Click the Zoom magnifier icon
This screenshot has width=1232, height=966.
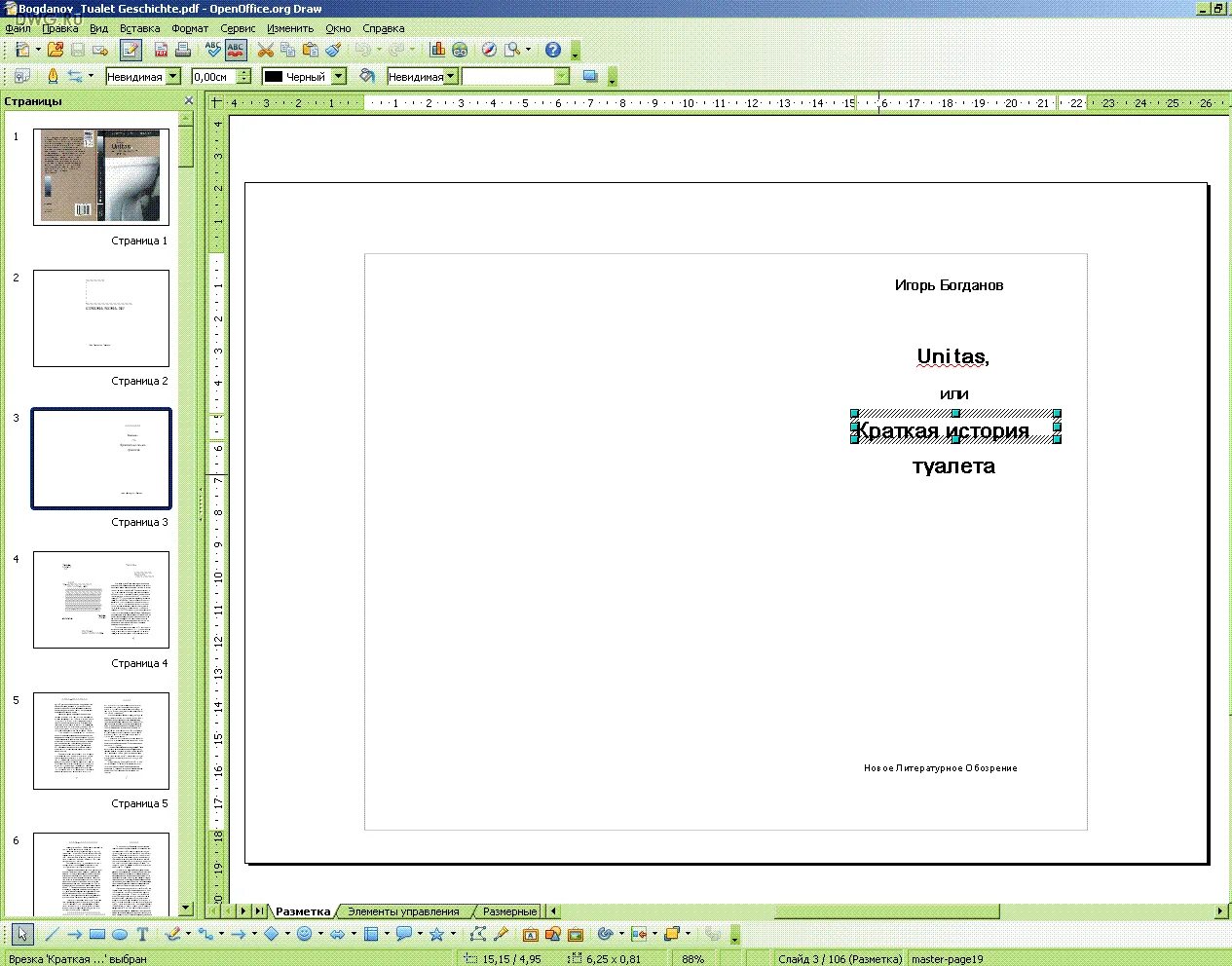coord(512,50)
